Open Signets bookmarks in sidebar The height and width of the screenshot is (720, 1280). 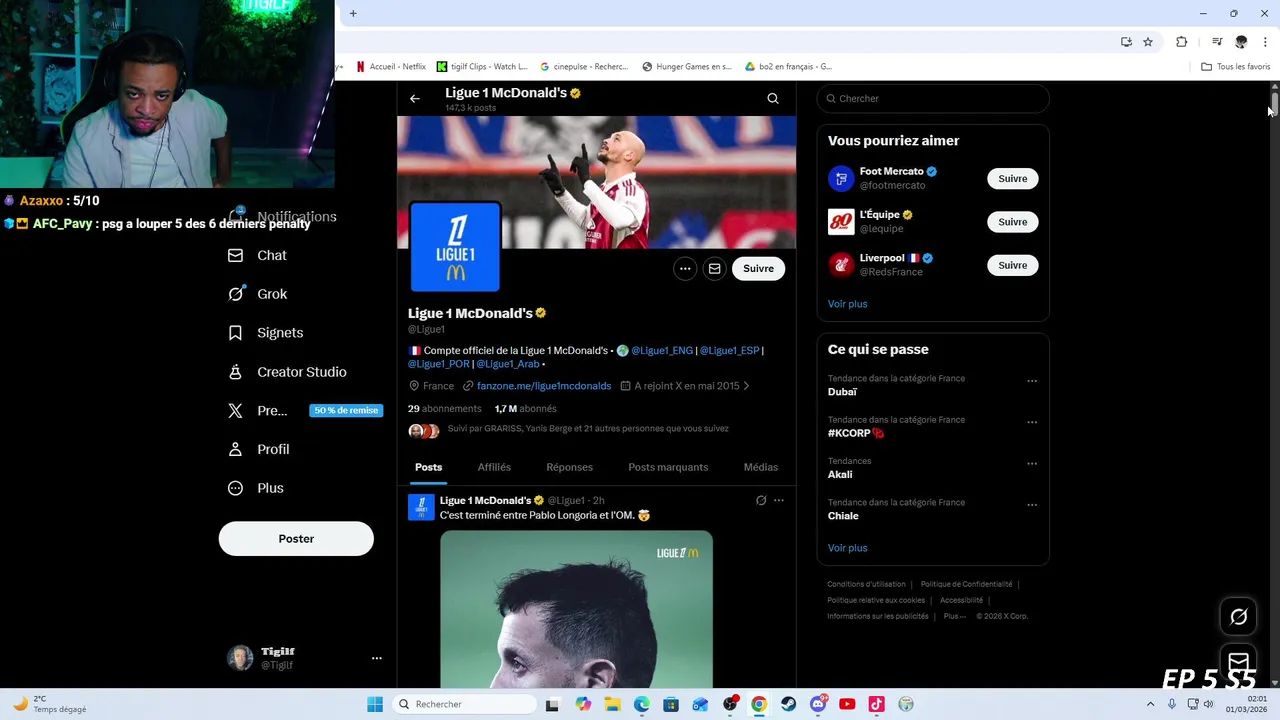tap(265, 333)
